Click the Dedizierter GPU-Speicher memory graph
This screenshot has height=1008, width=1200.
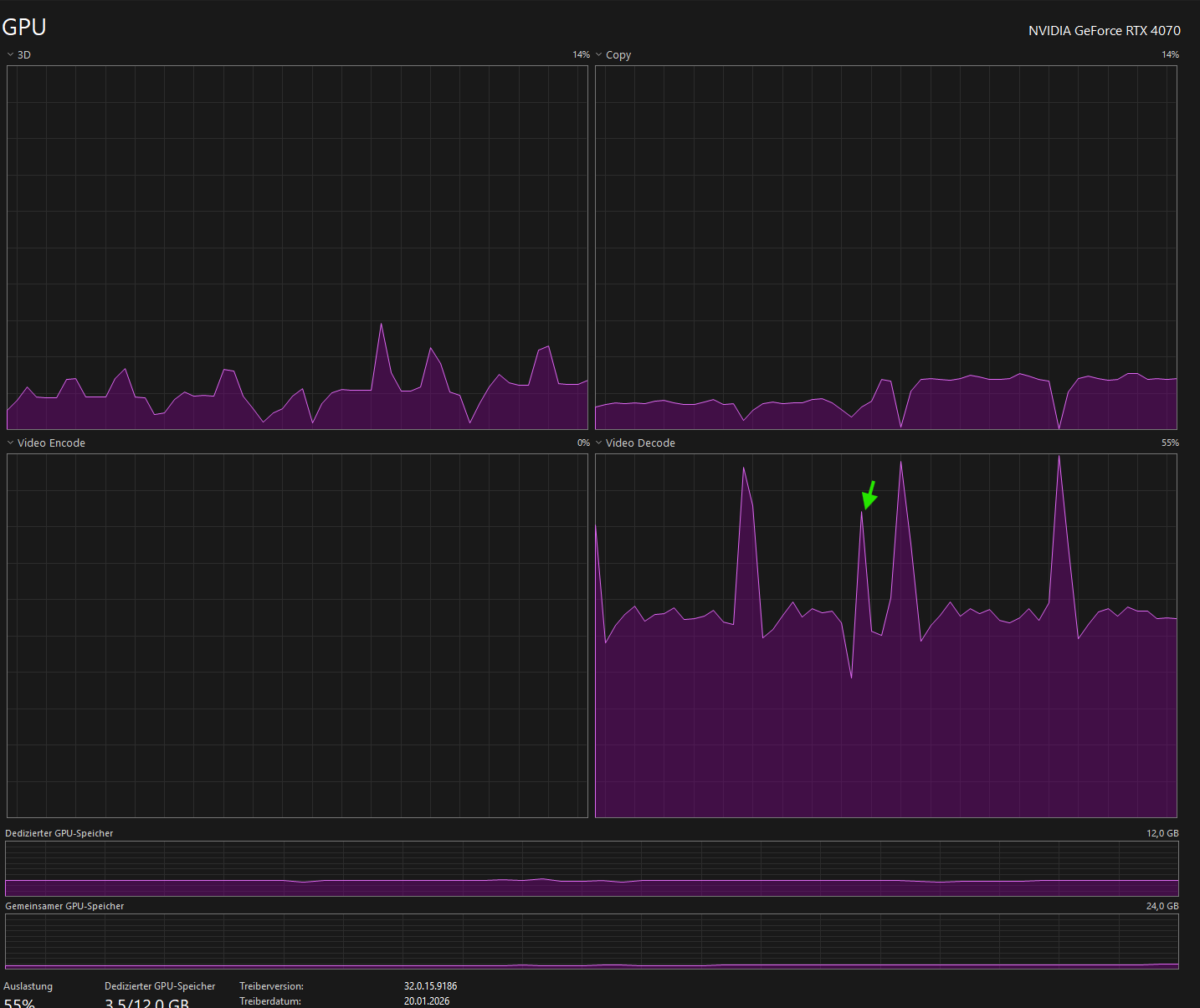click(x=592, y=868)
